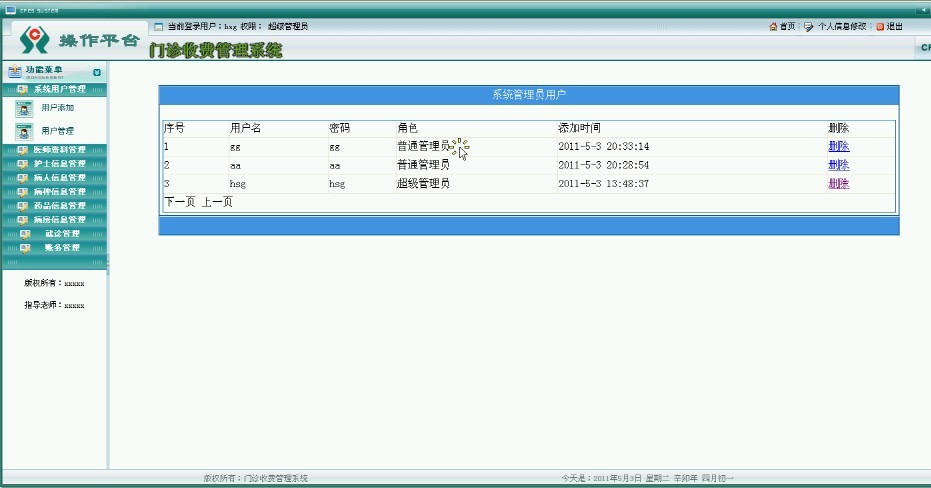Click the red 退出 logout icon
The image size is (931, 488).
880,26
